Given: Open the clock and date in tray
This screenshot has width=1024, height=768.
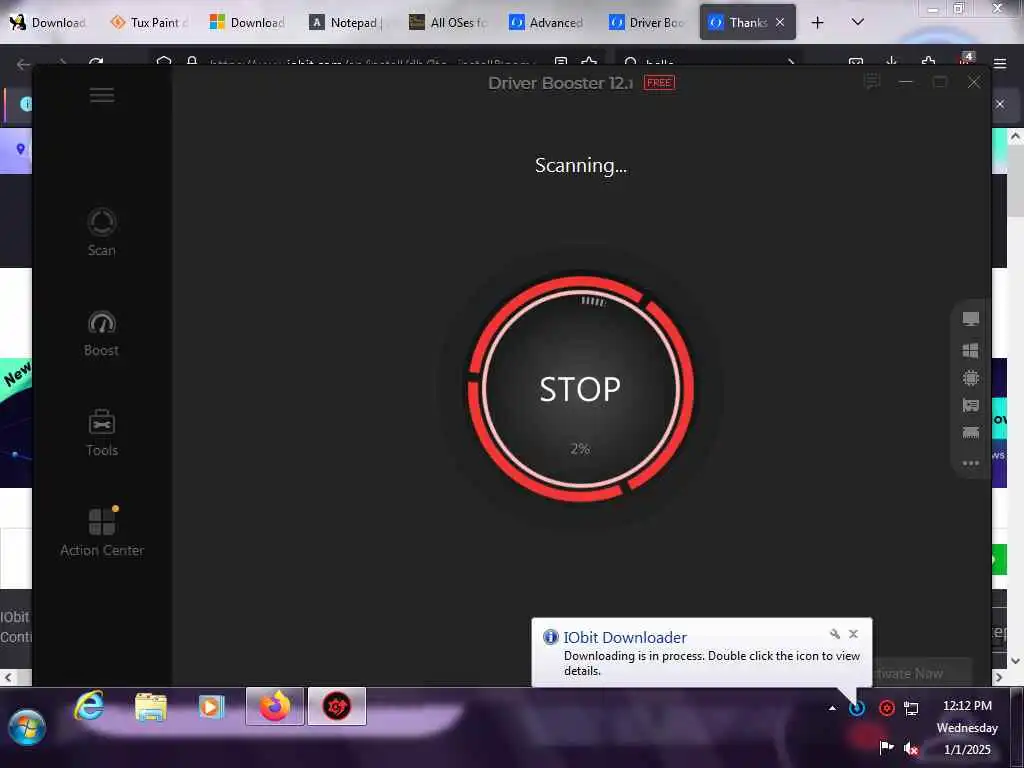Looking at the screenshot, I should [x=967, y=728].
